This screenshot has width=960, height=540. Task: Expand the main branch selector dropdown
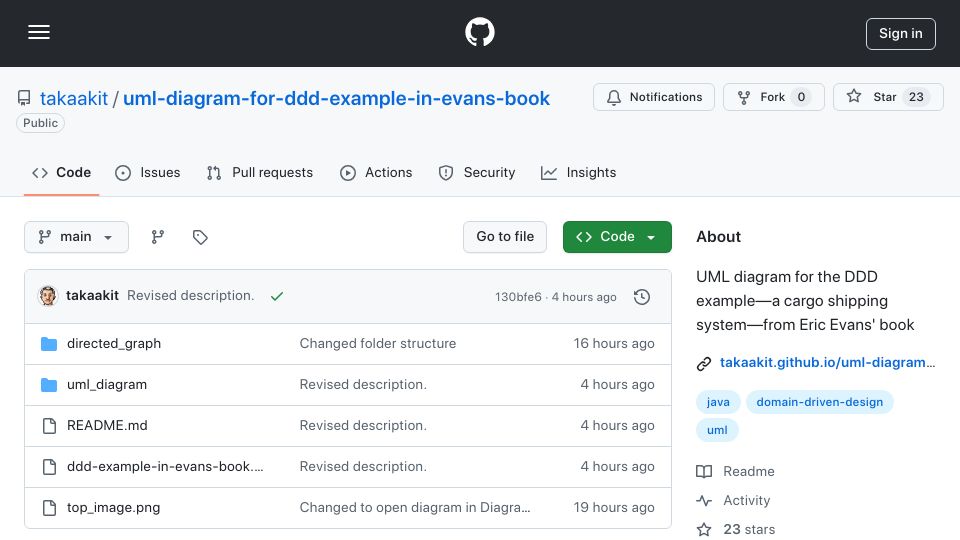point(77,237)
